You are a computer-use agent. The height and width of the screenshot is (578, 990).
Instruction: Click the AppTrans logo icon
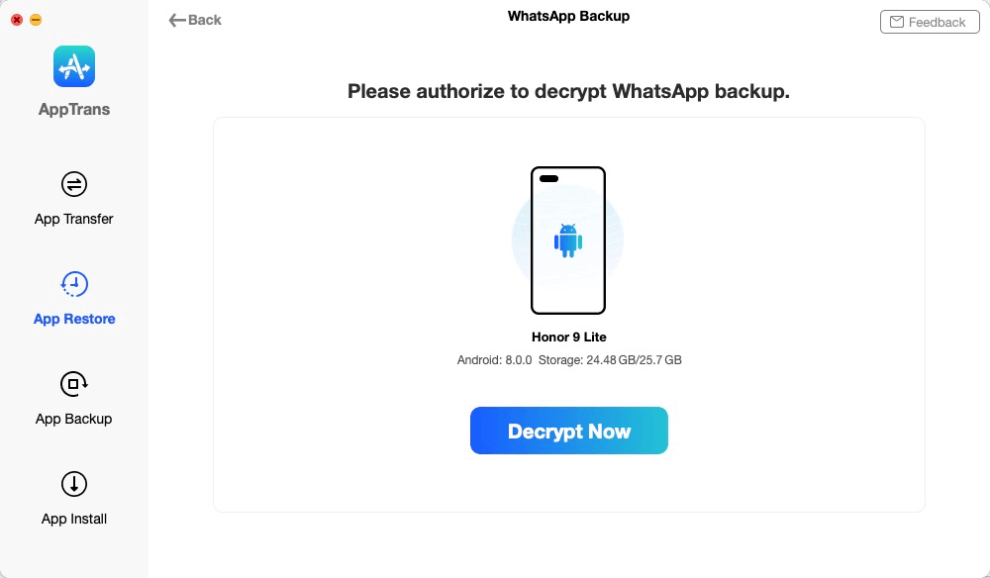click(74, 66)
